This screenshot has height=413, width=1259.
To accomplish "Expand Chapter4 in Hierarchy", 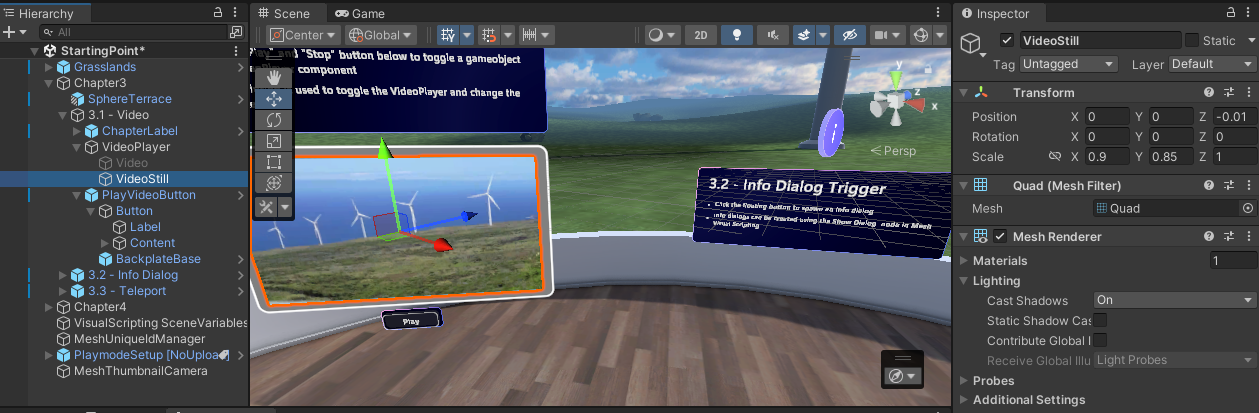I will [49, 307].
